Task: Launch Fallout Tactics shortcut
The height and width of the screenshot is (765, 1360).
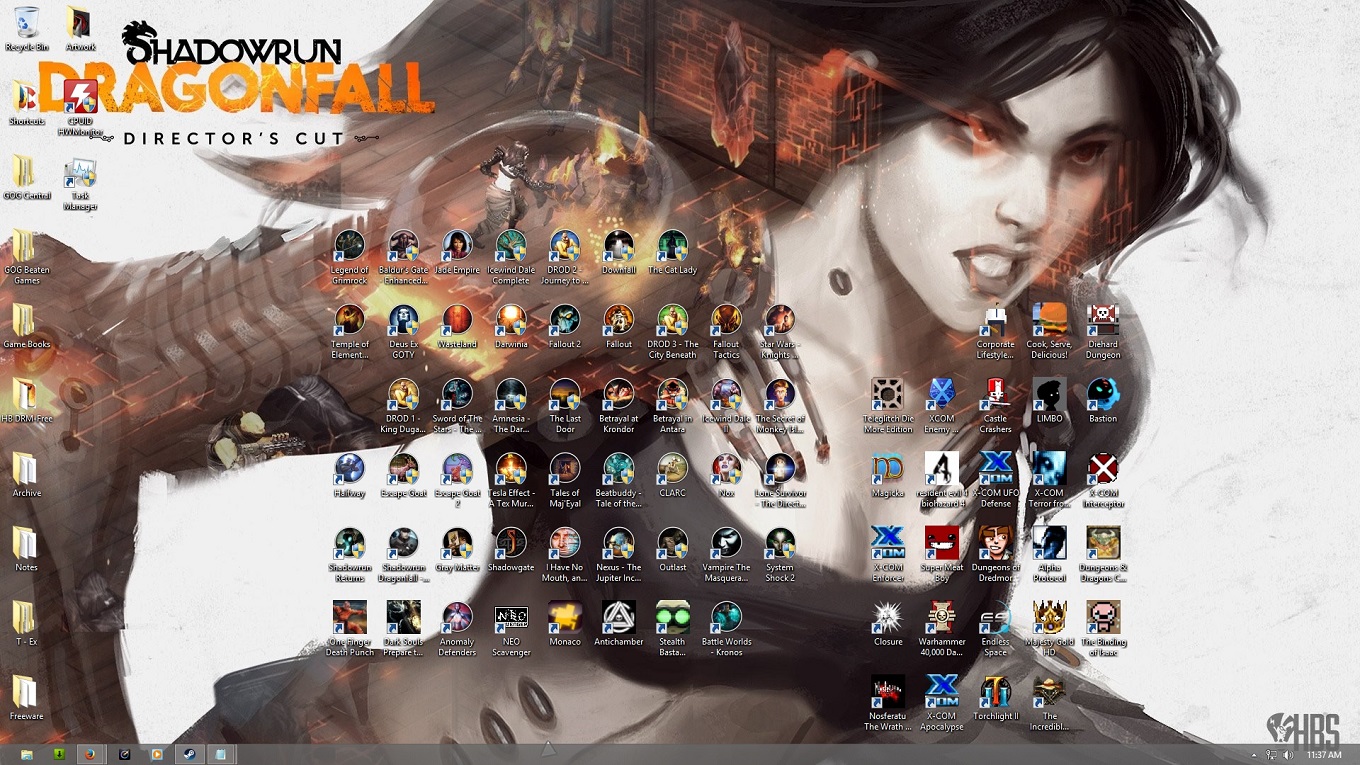Action: click(x=727, y=332)
